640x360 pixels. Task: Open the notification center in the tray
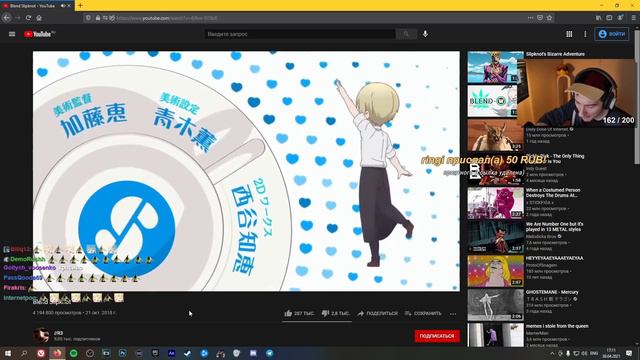[x=629, y=353]
